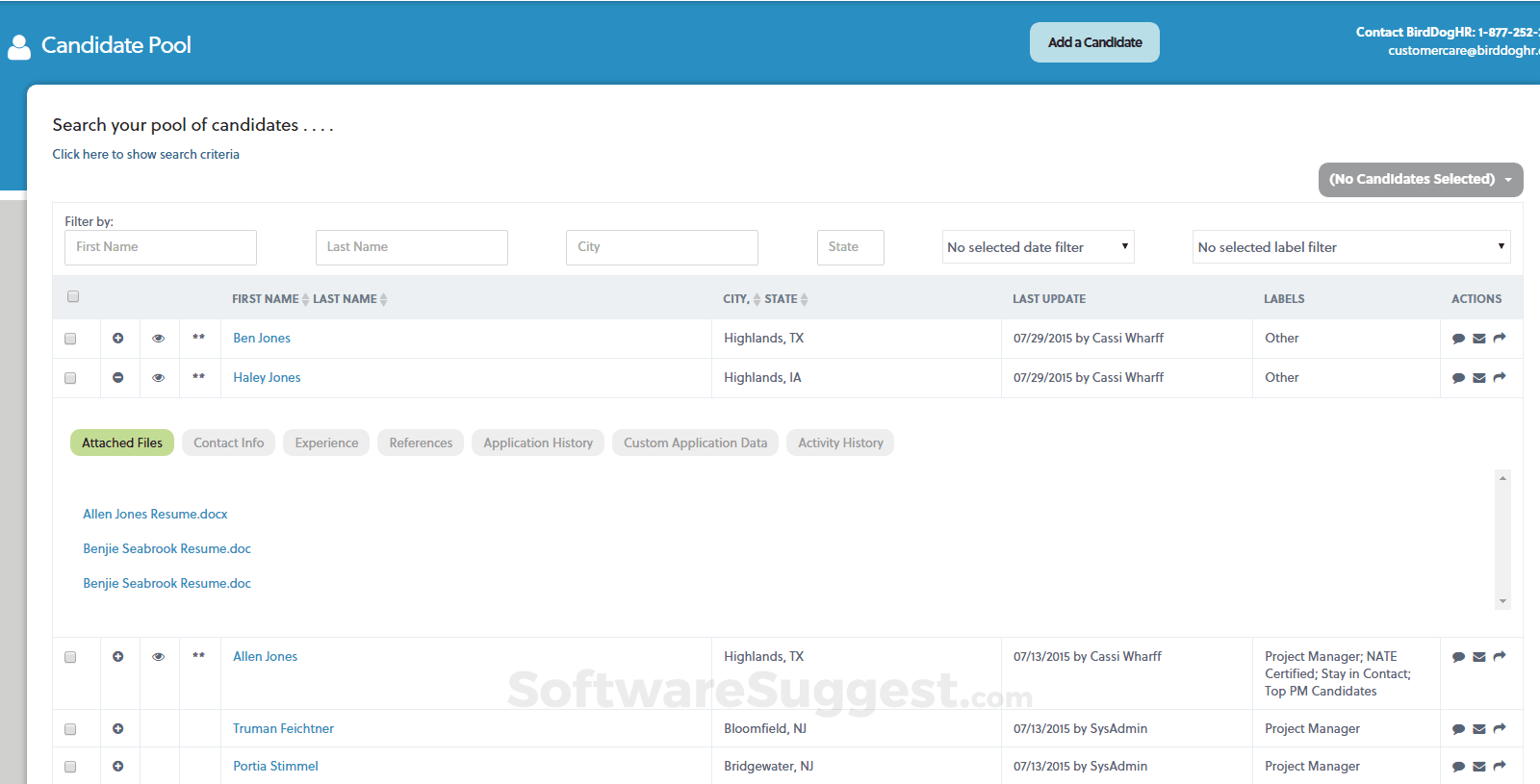Click the attached files scrollbar down arrow
The image size is (1540, 784).
(1502, 601)
